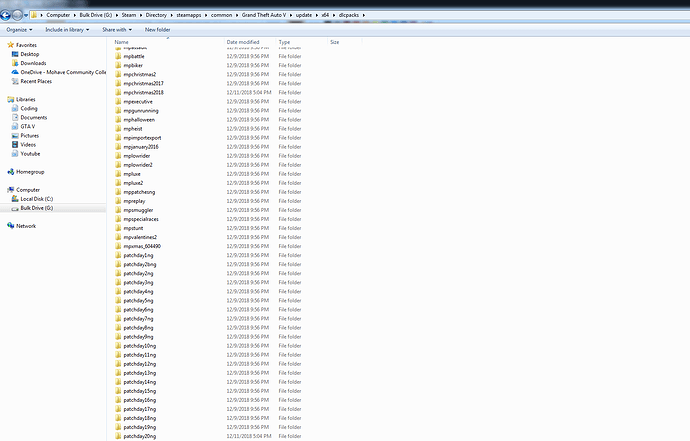Screen dimensions: 690x441
Task: Select the Libraries node icon
Action: pos(11,99)
